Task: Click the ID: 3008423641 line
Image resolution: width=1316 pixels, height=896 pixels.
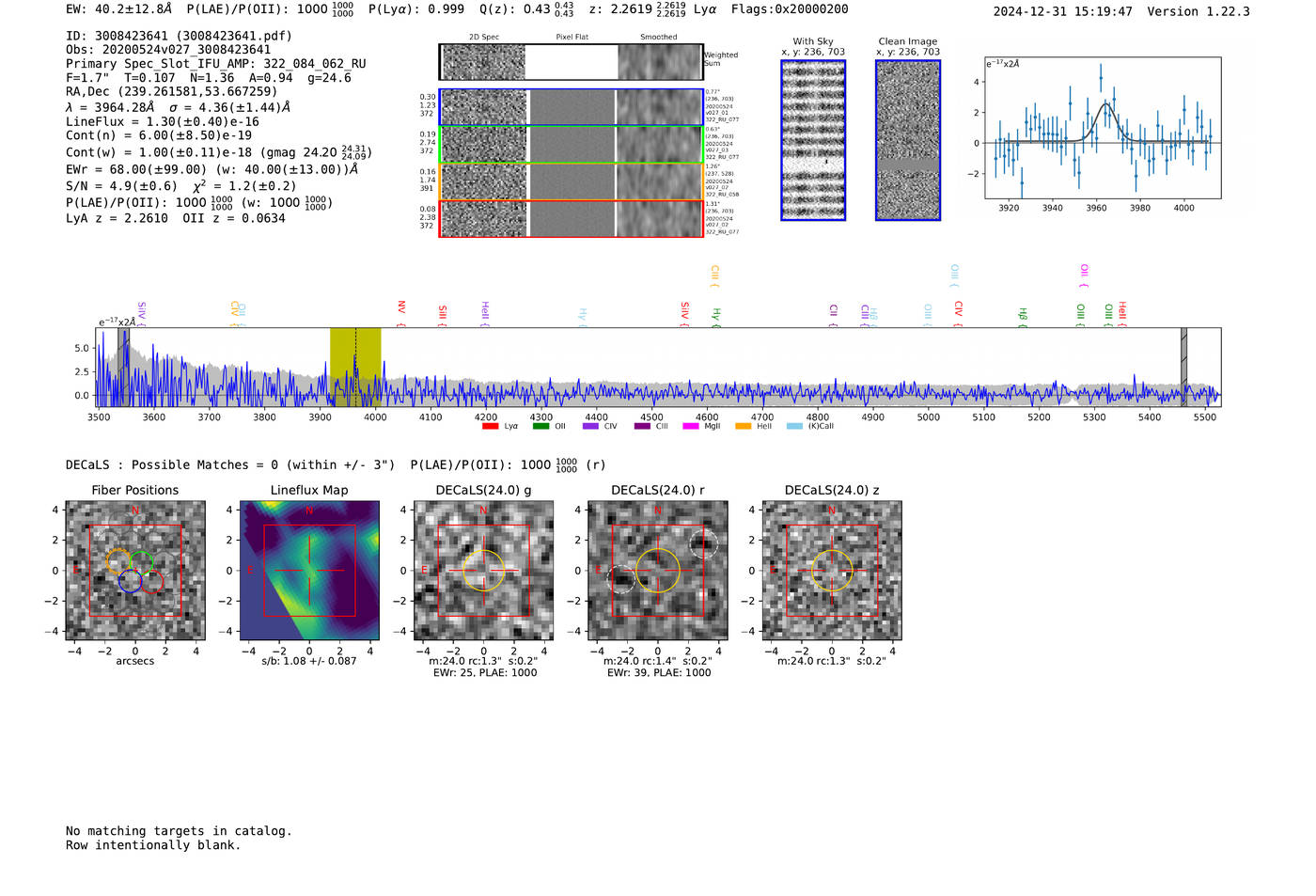Action: point(179,36)
